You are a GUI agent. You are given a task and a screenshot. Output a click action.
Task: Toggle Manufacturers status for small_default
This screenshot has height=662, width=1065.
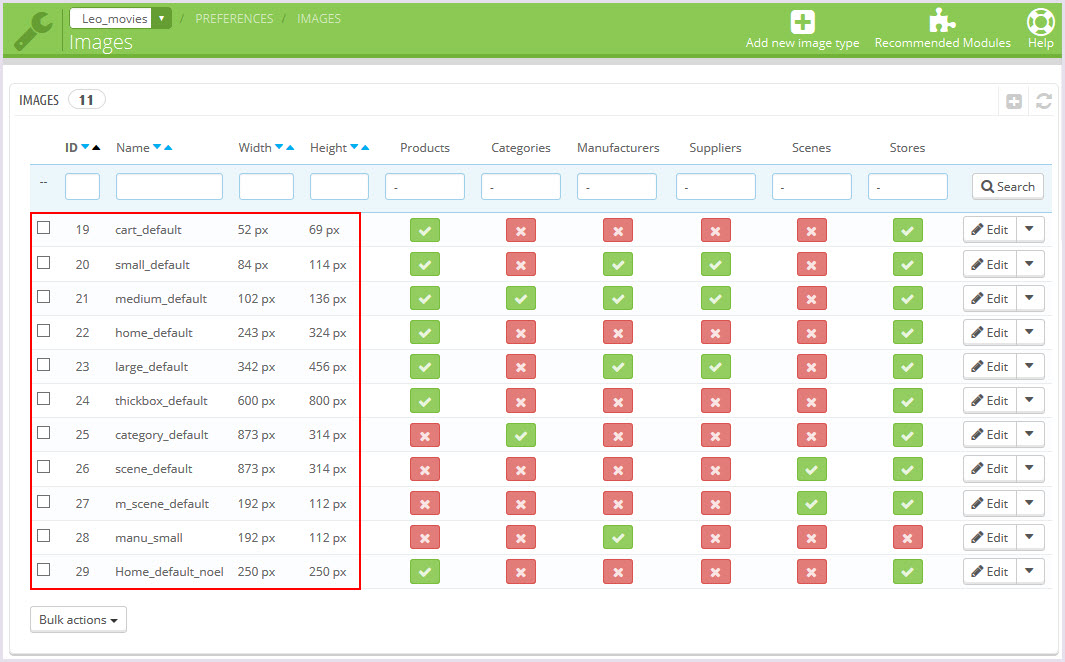(x=617, y=264)
